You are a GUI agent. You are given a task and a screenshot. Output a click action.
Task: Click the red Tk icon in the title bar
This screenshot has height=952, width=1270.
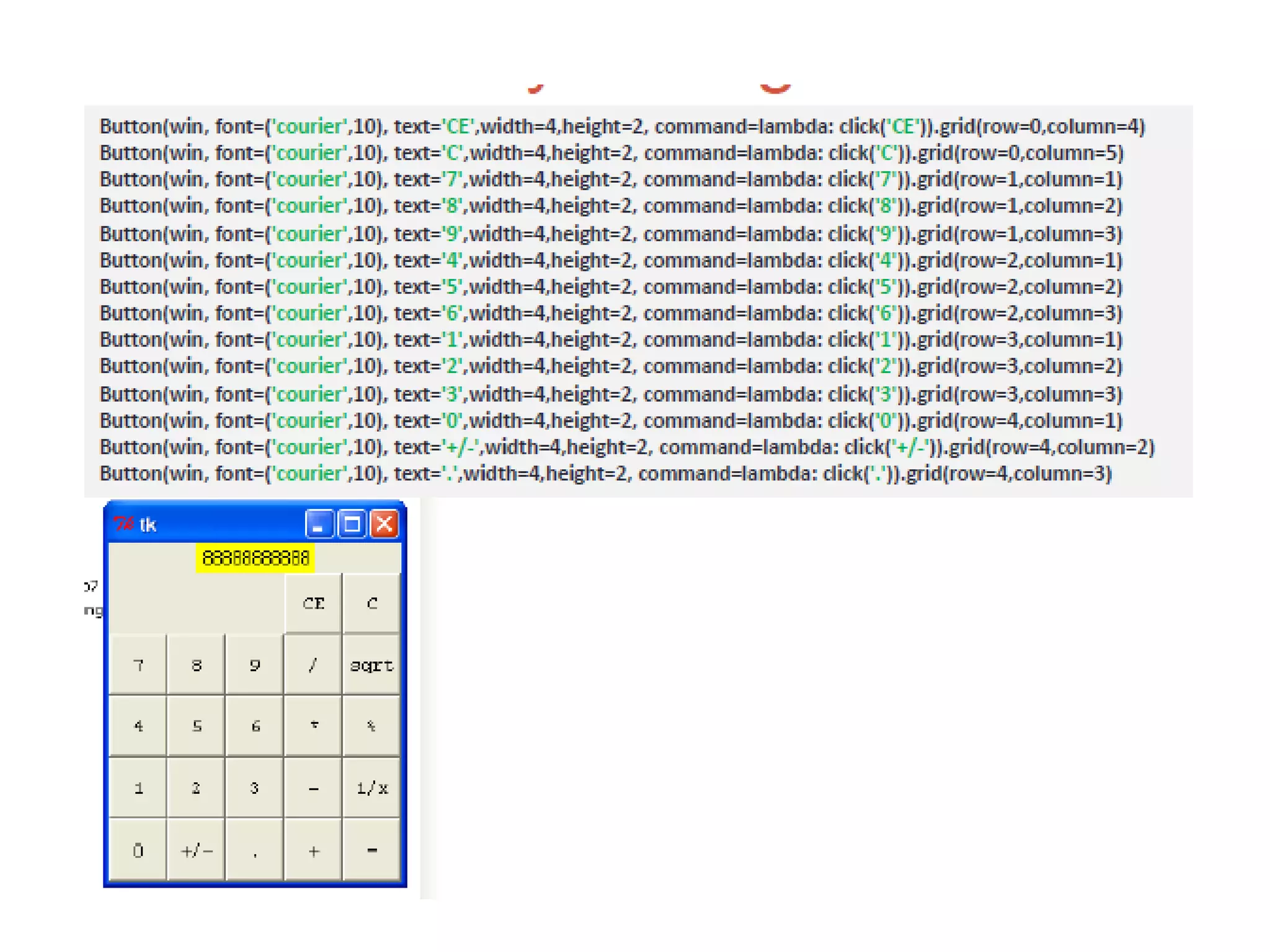[x=123, y=524]
